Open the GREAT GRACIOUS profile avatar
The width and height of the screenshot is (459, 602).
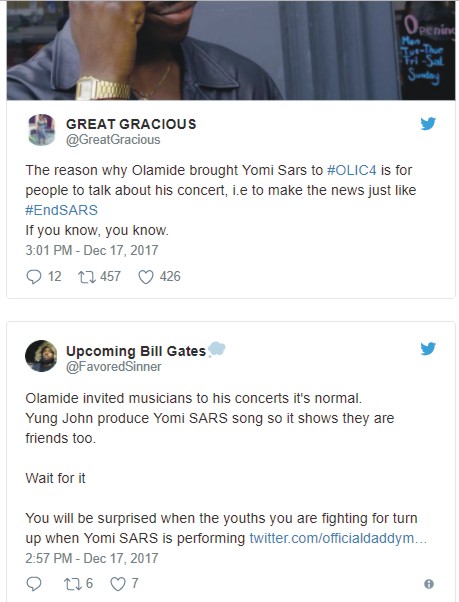[x=41, y=130]
